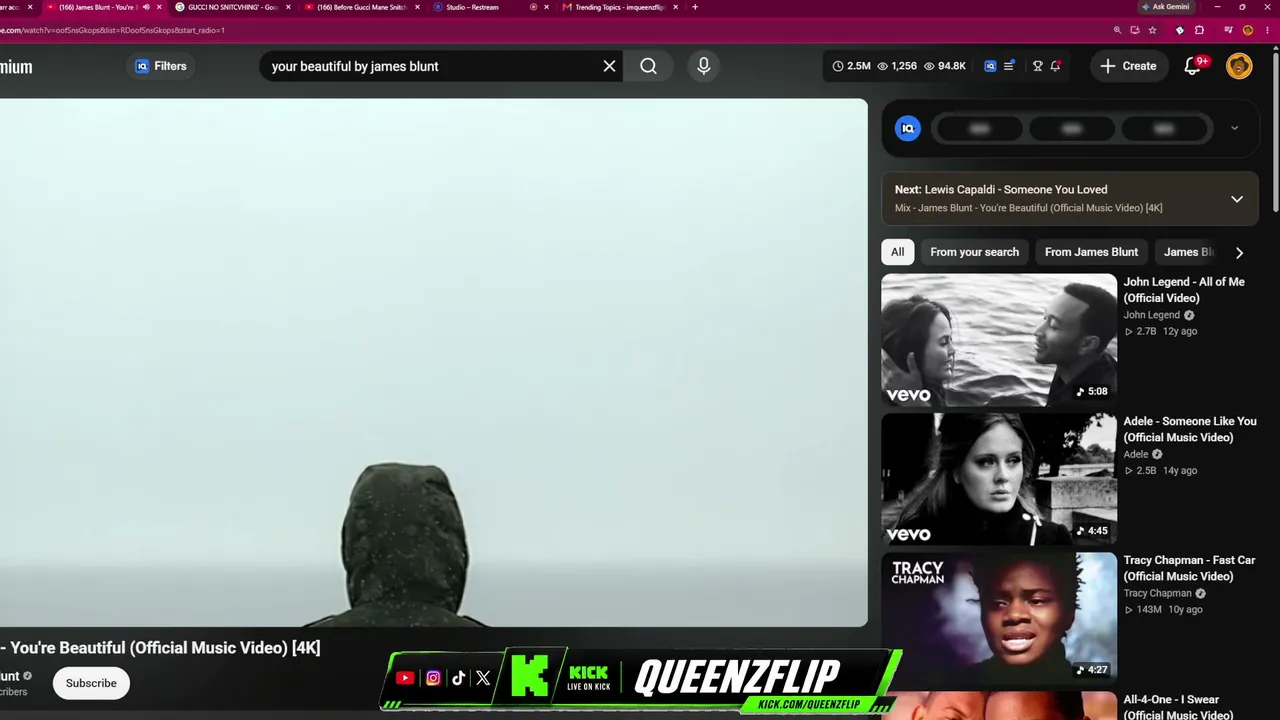Image resolution: width=1280 pixels, height=720 pixels.
Task: Click title "John Legend - All of Me (Official Video)"
Action: 1184,290
